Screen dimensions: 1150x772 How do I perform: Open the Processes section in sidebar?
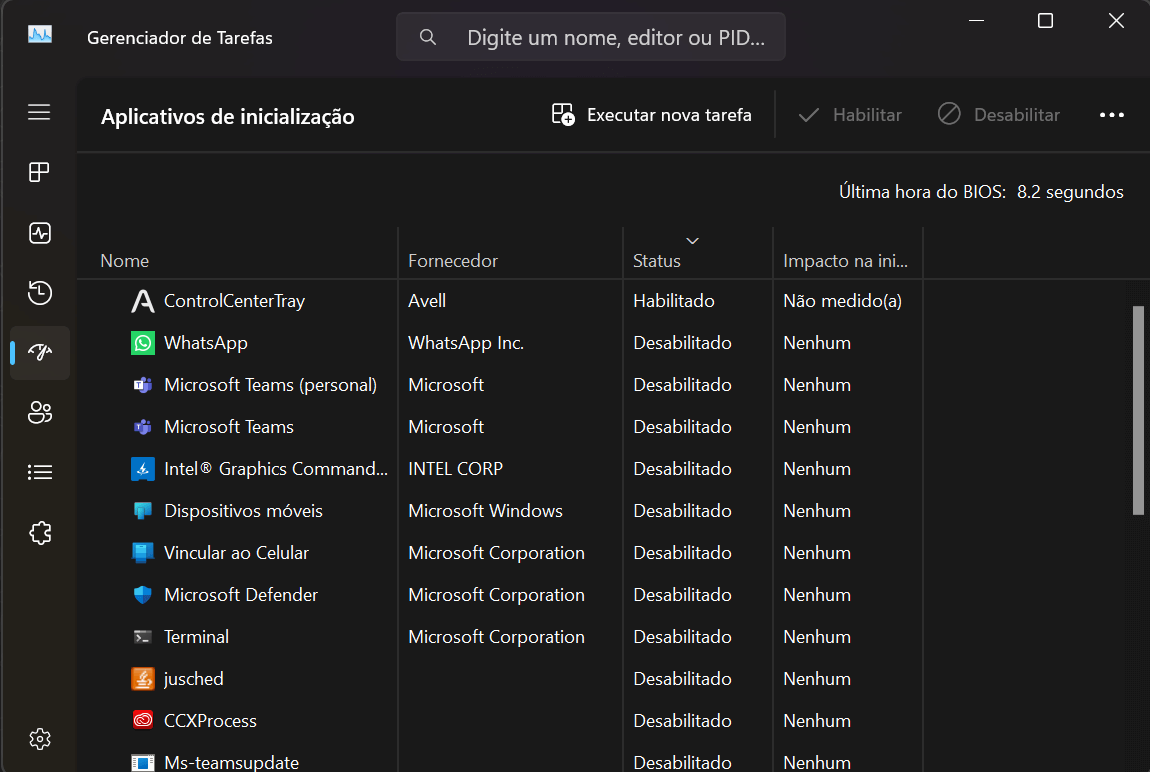click(x=39, y=171)
